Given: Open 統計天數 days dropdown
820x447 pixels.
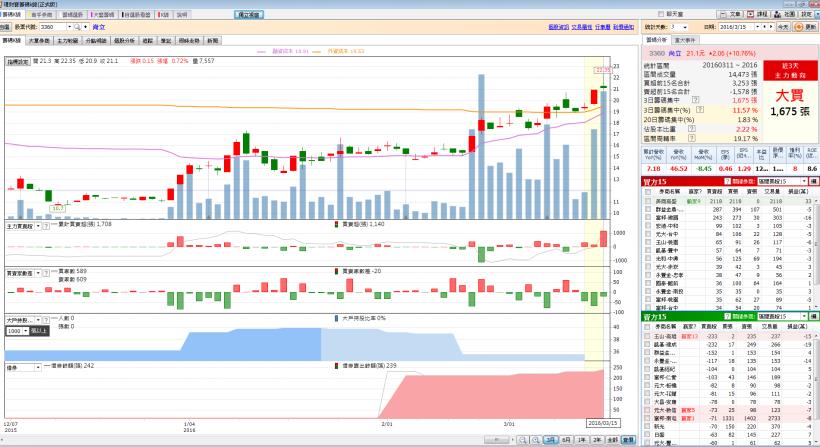Looking at the screenshot, I should point(685,27).
